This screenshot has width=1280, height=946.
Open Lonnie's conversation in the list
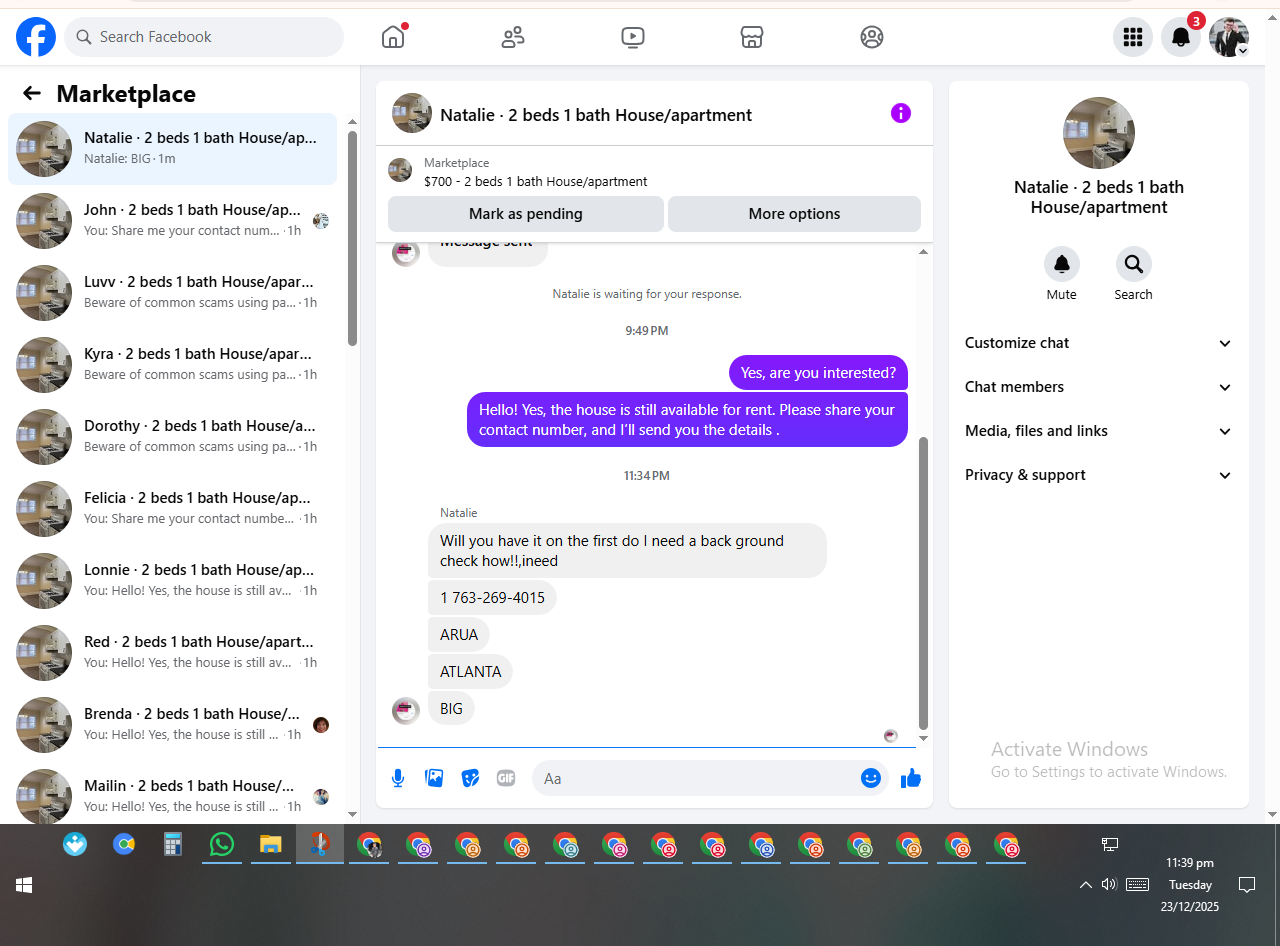click(x=172, y=581)
